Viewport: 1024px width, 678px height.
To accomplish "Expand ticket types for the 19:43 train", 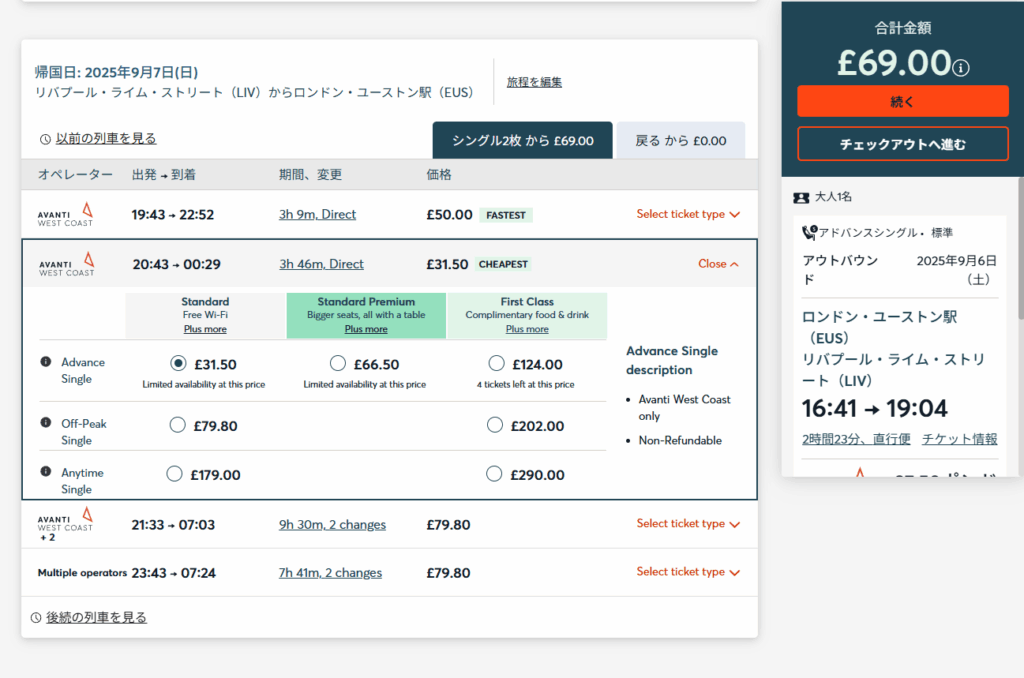I will 688,214.
